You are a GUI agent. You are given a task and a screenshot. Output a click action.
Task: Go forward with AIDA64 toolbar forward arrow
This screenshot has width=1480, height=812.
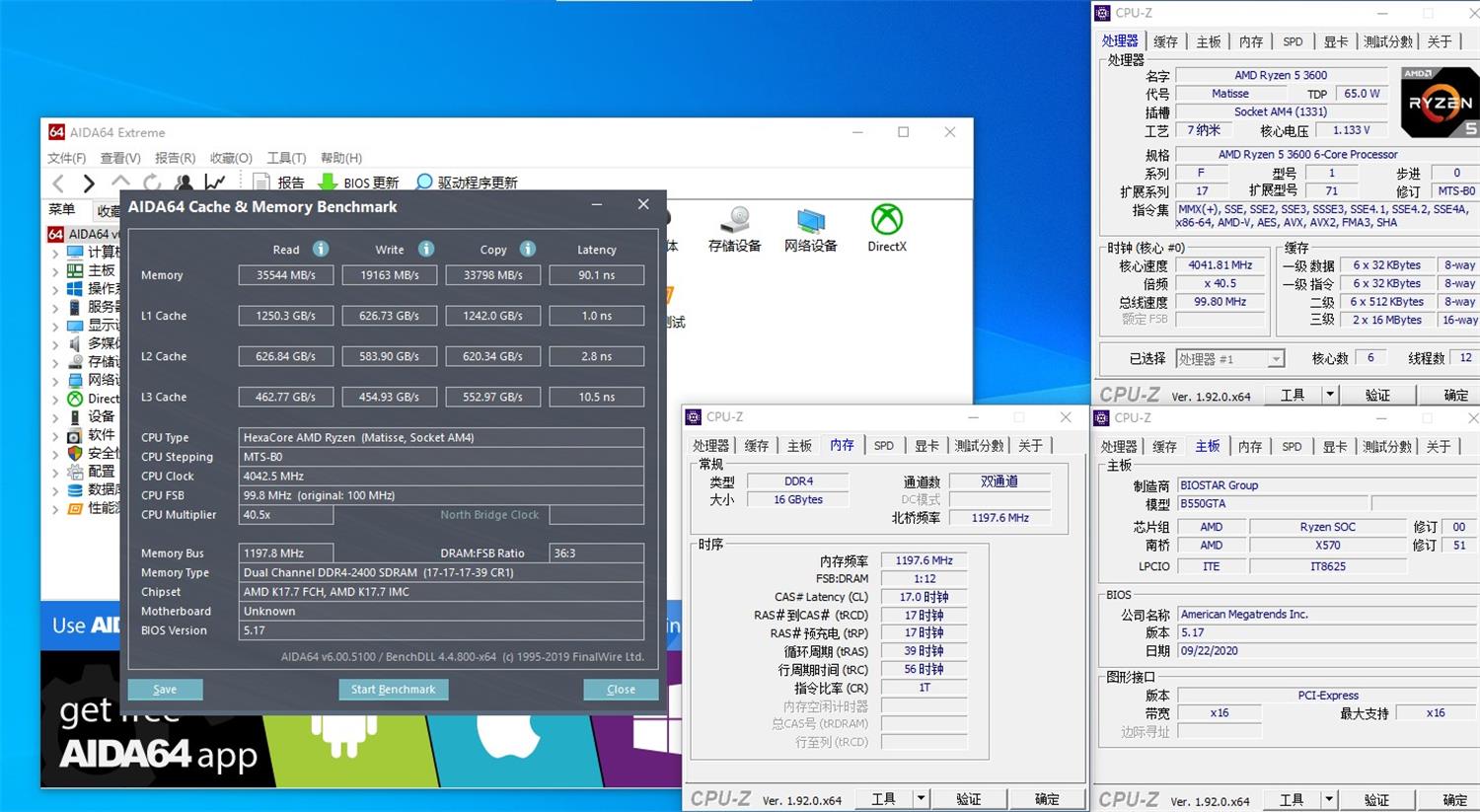click(x=89, y=183)
